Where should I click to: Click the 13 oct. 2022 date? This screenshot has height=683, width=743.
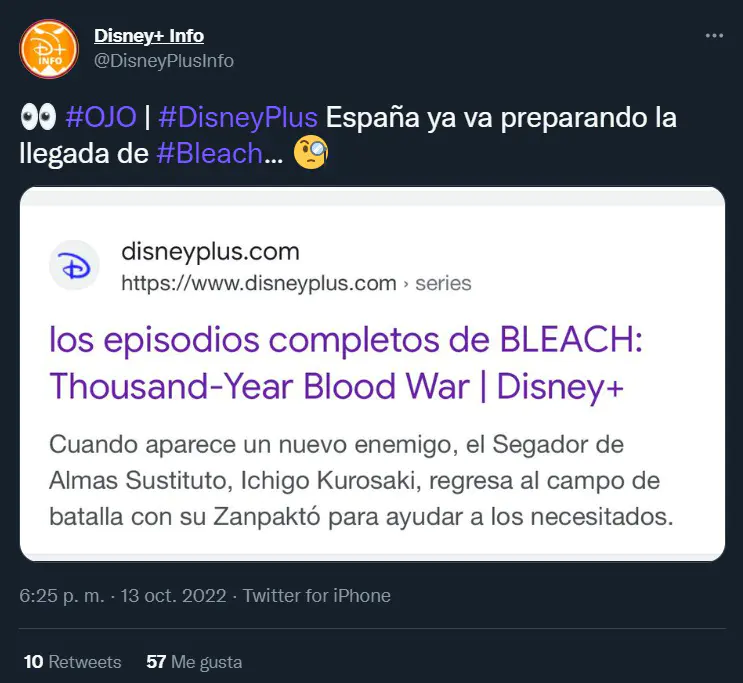pos(173,595)
